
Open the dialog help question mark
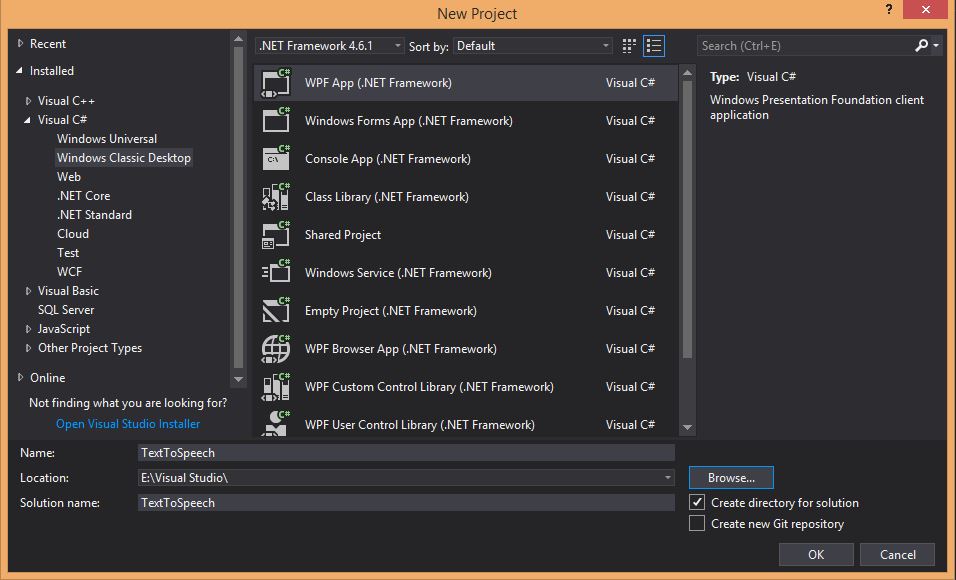point(889,9)
